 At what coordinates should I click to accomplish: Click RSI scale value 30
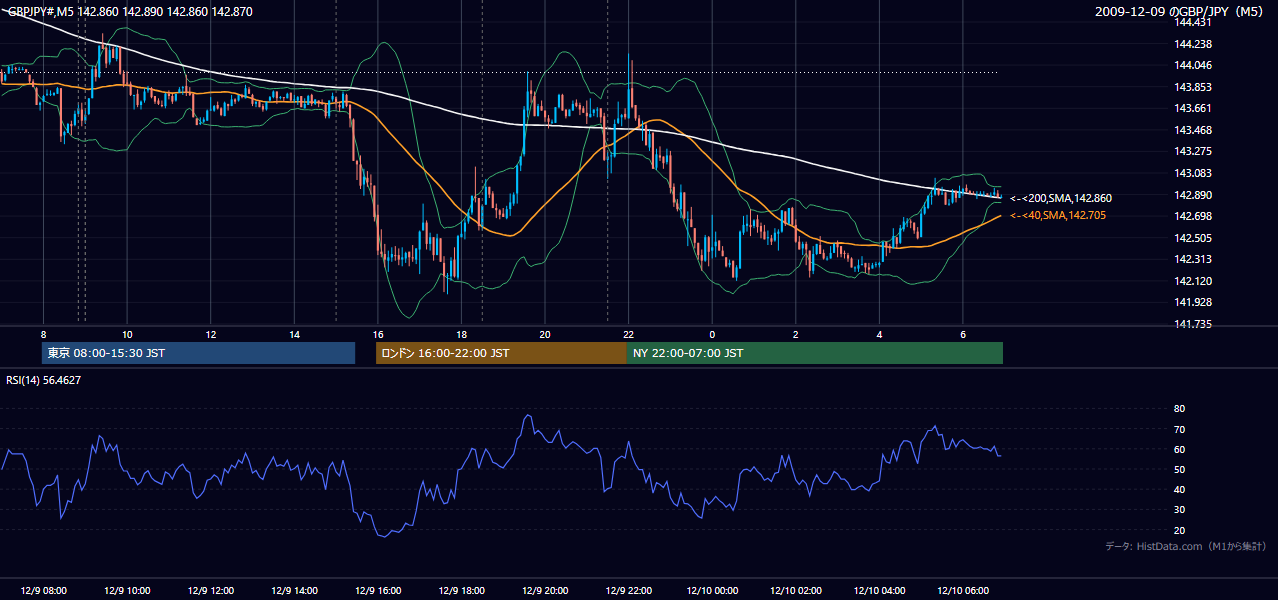pos(1179,510)
